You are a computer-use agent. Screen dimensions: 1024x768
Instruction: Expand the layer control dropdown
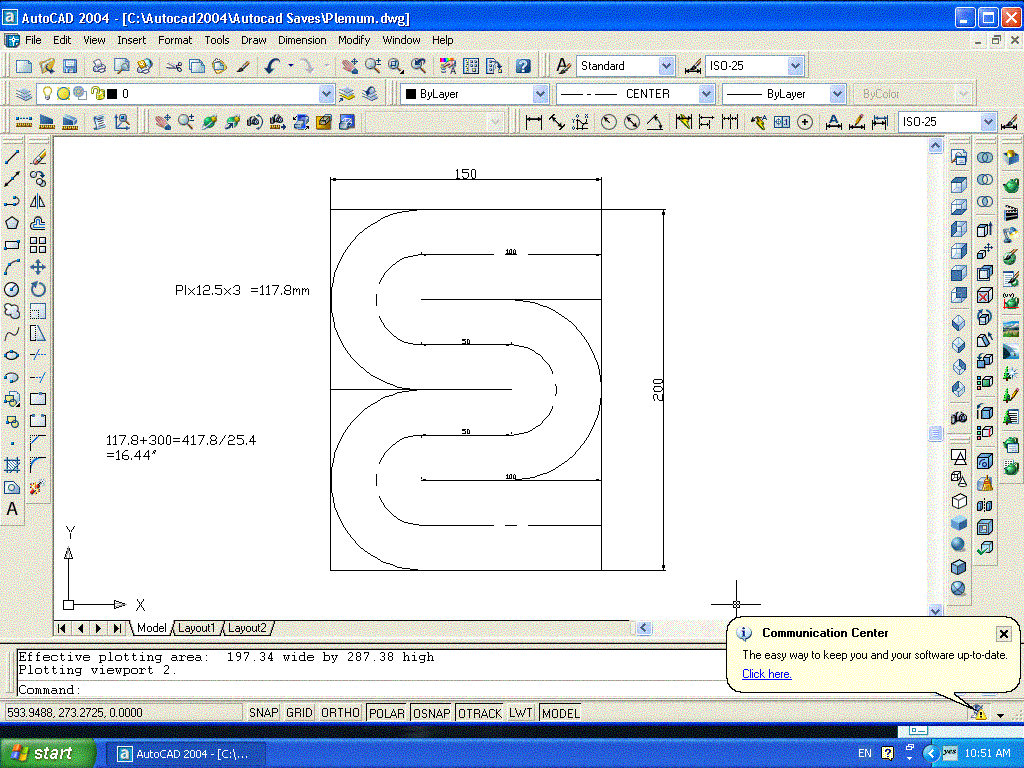[326, 94]
